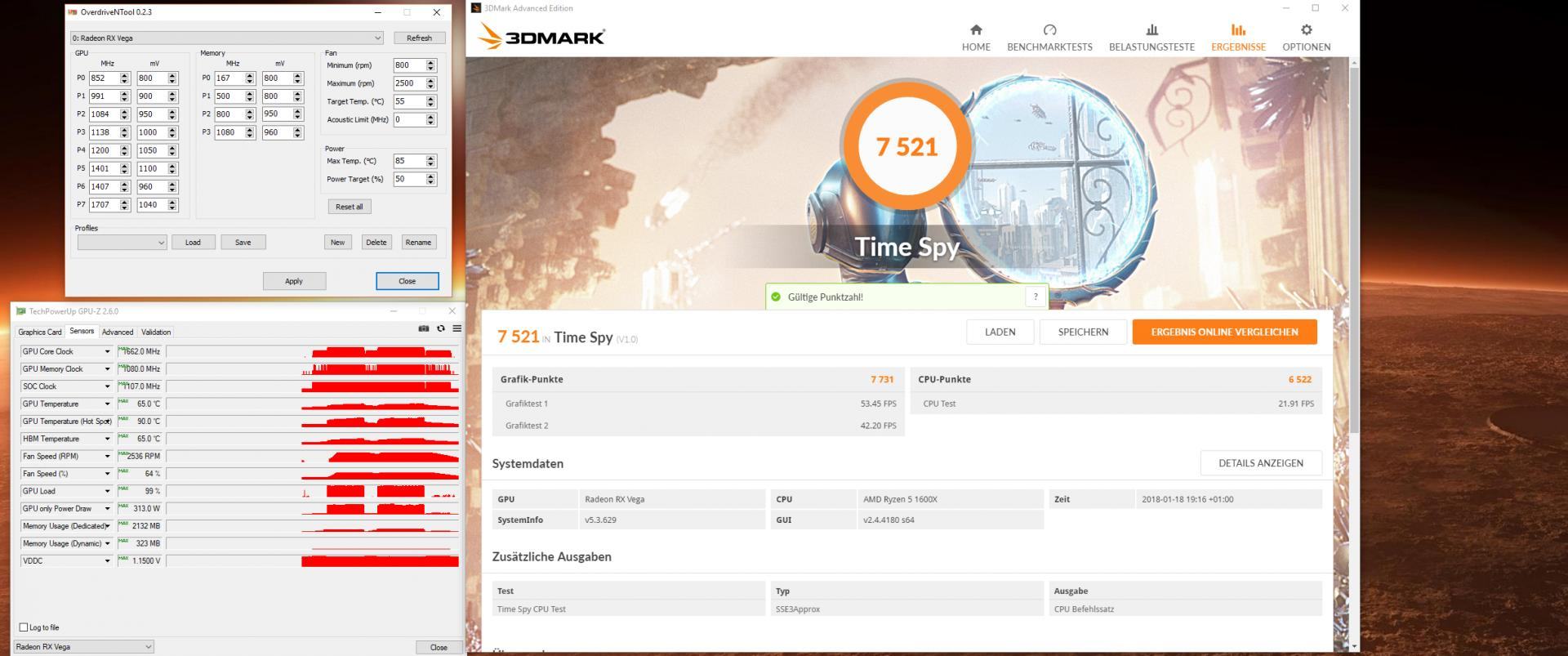Expand GPU Temperature sensor dropdown
The width and height of the screenshot is (1568, 656).
(107, 404)
